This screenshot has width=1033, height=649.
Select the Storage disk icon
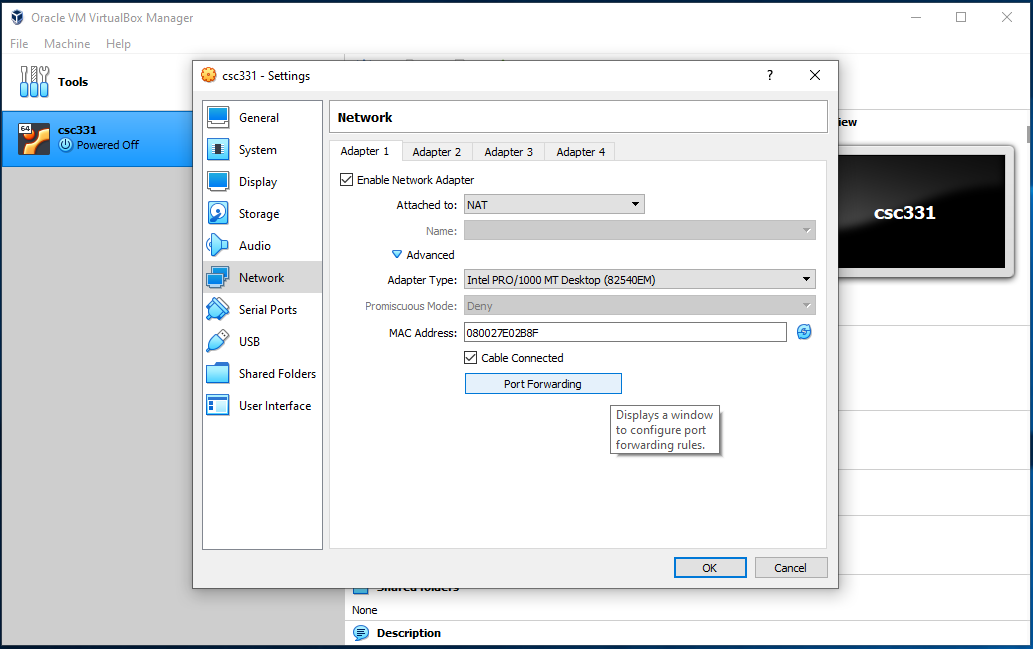click(218, 213)
